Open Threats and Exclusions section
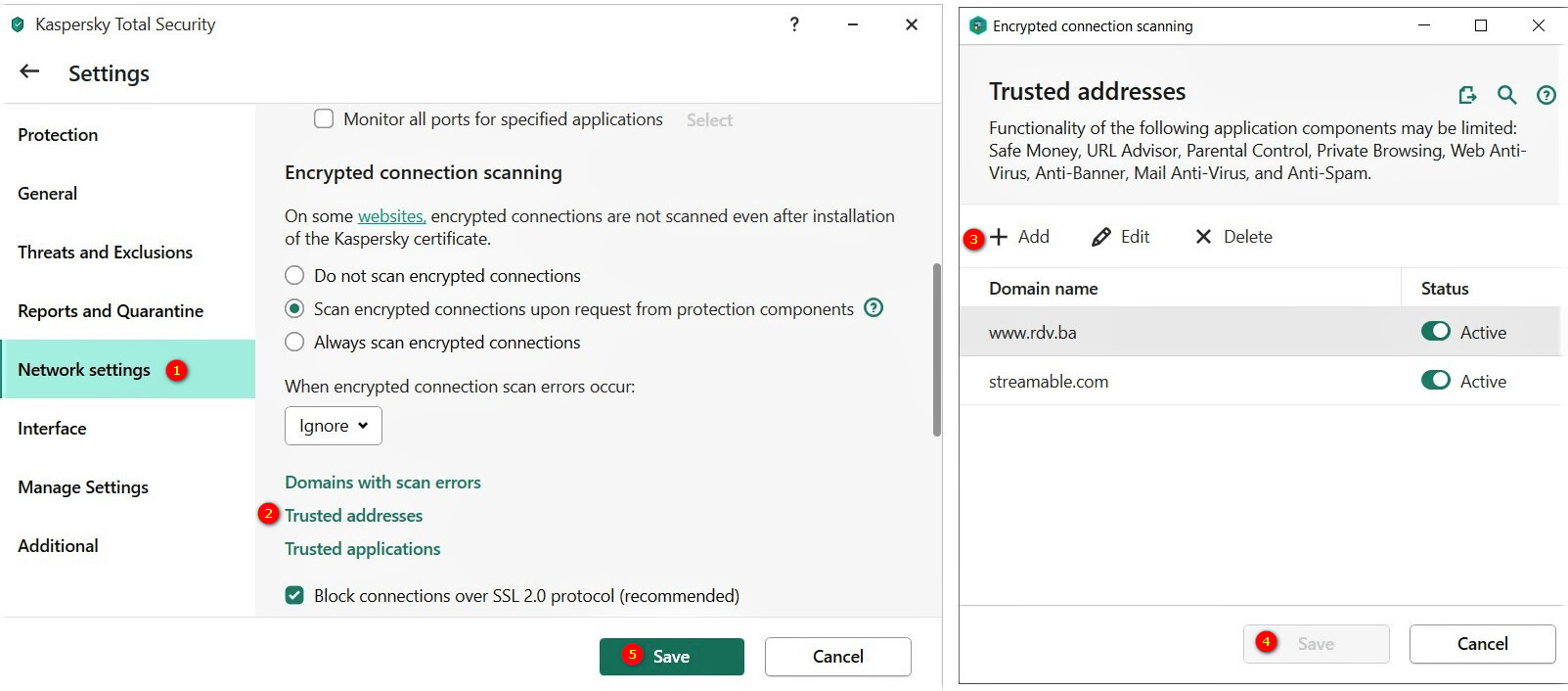1568x691 pixels. (x=128, y=253)
